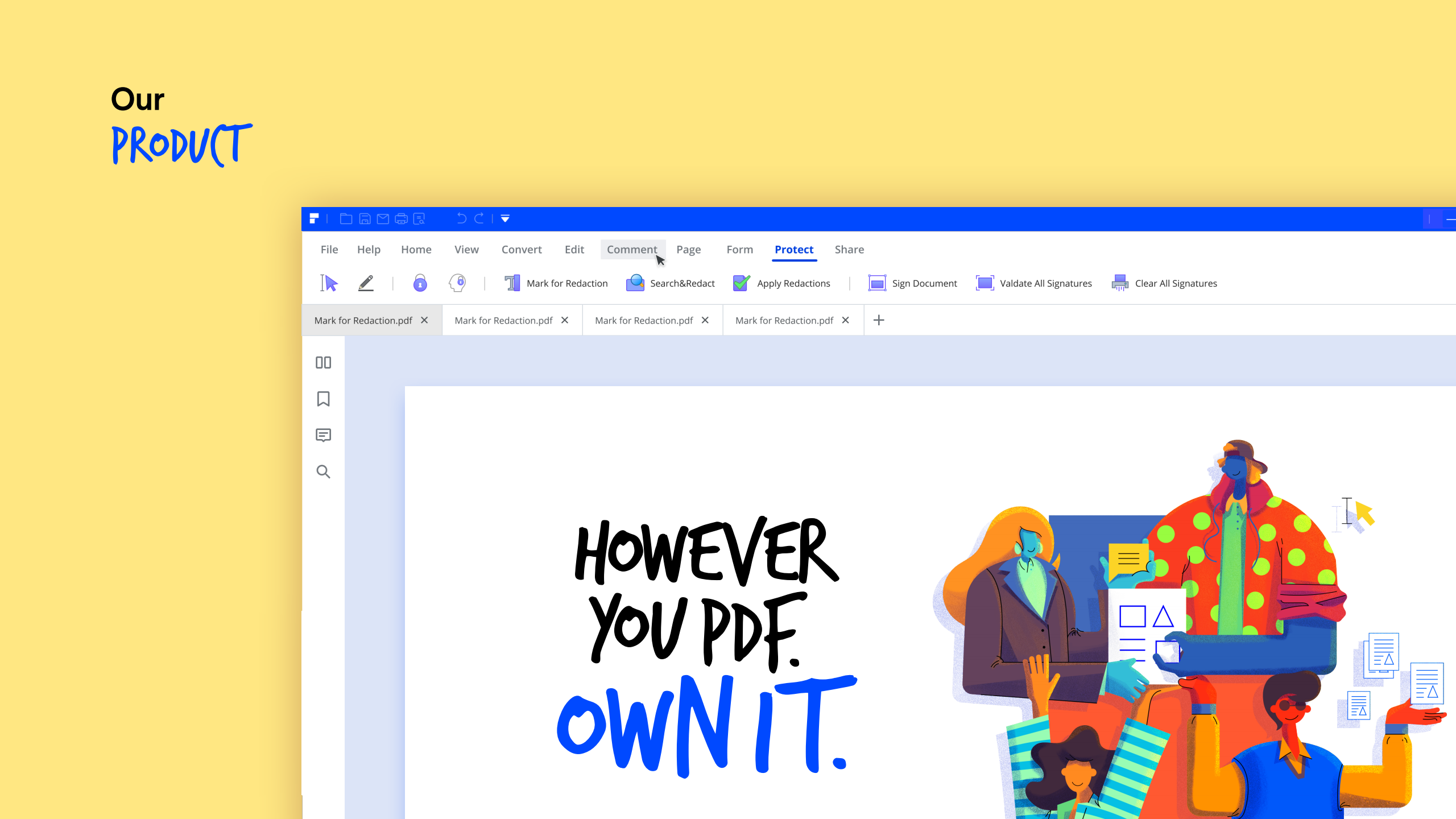
Task: Open the File menu
Action: [329, 250]
